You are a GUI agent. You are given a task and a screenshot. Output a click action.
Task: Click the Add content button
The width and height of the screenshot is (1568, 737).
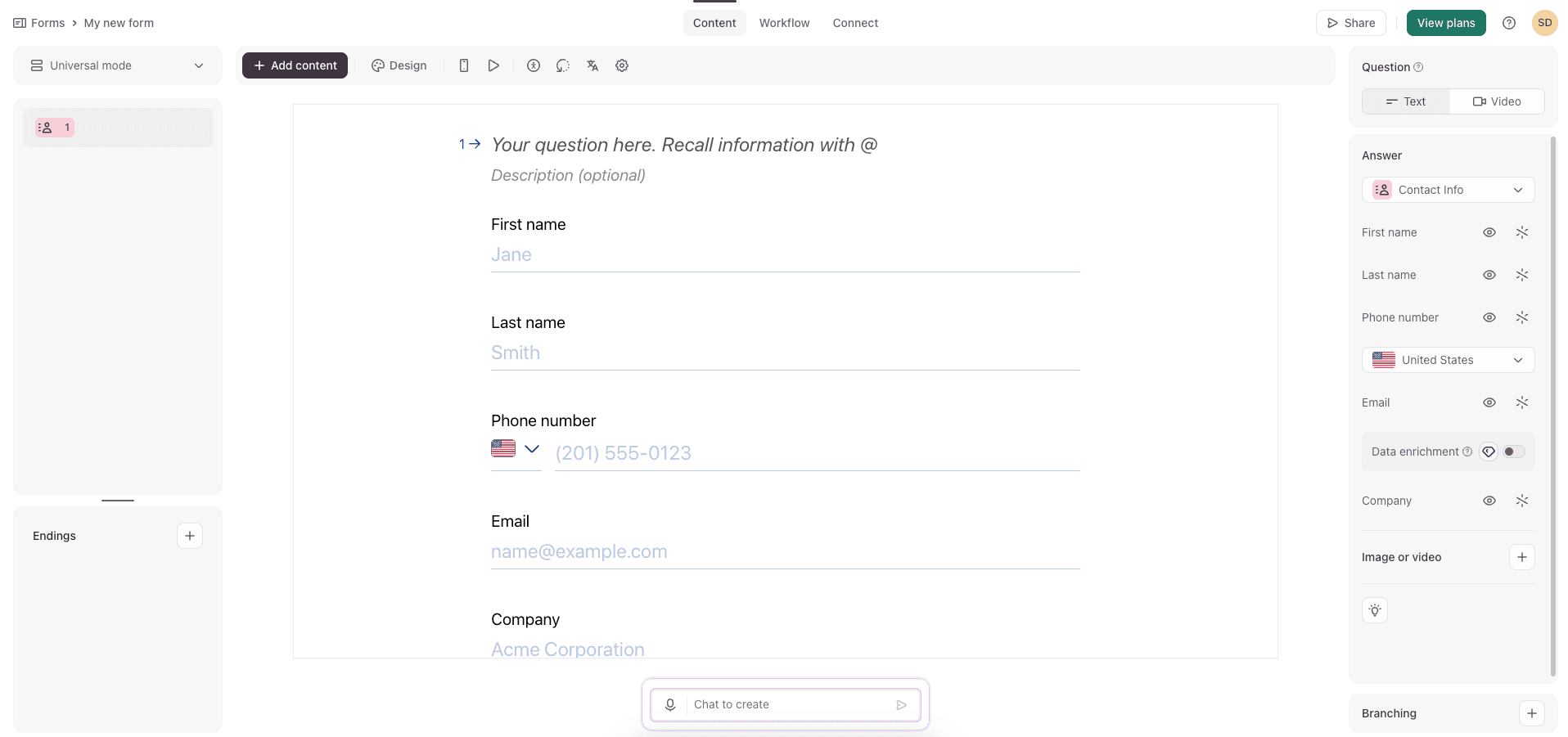click(x=295, y=65)
